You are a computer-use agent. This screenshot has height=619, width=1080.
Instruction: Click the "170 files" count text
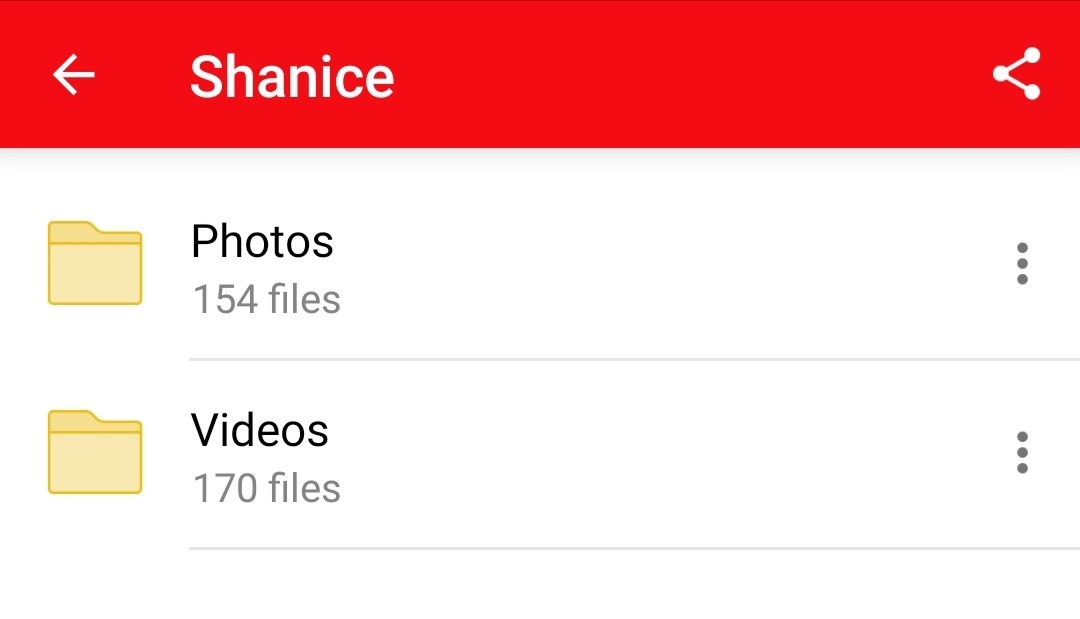point(266,488)
